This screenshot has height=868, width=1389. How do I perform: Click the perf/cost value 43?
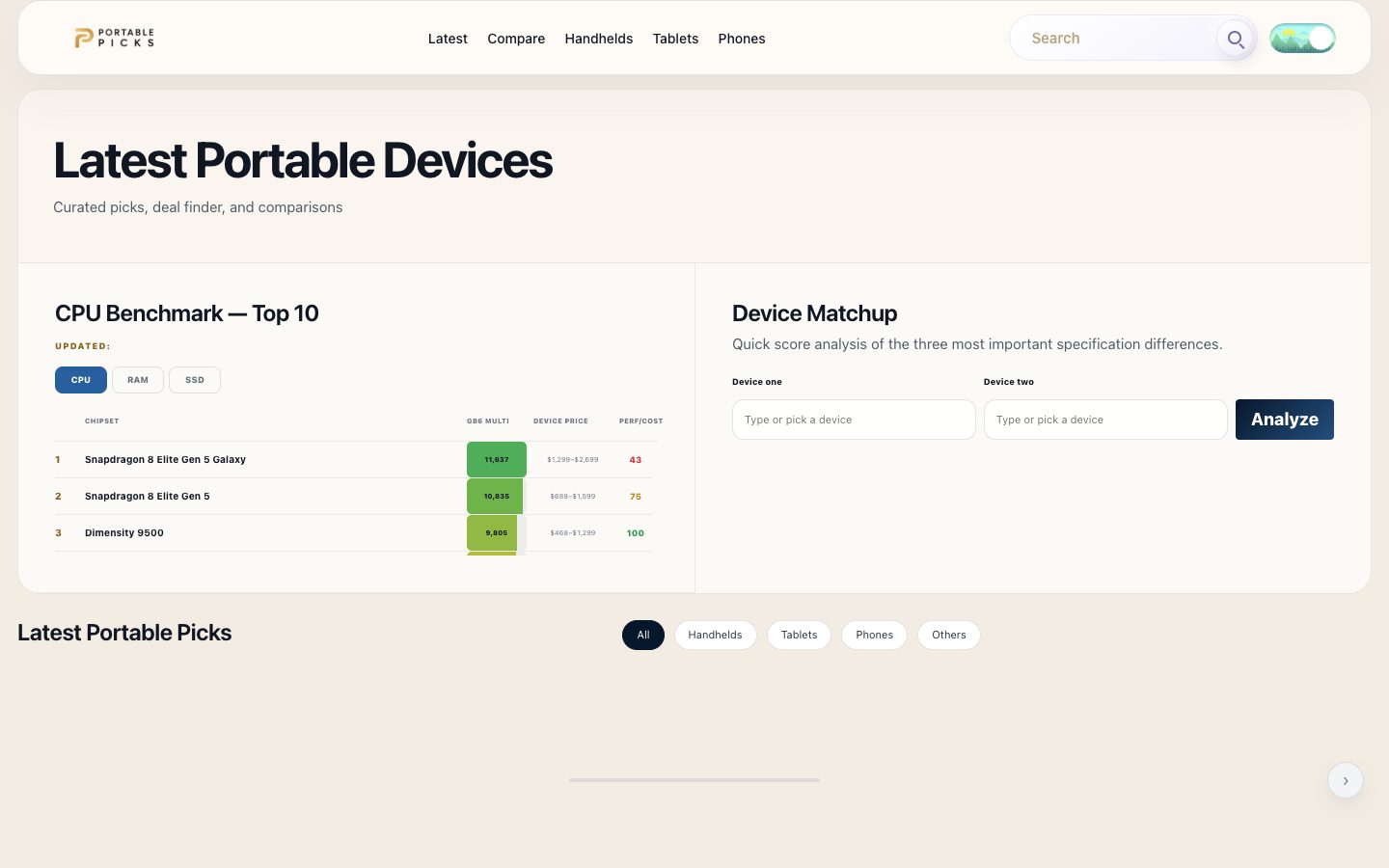(x=636, y=460)
